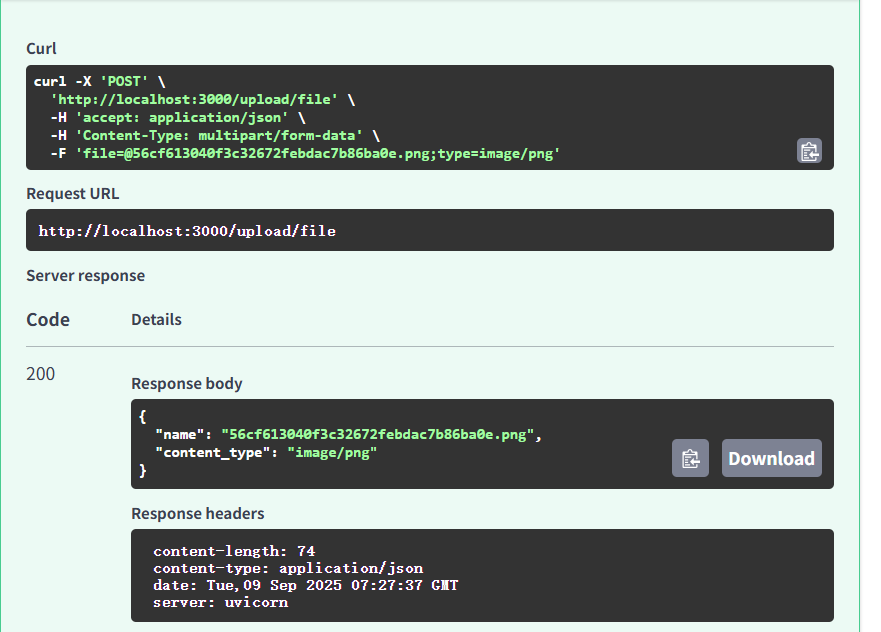The image size is (881, 632).
Task: Click the Server response heading
Action: point(85,275)
